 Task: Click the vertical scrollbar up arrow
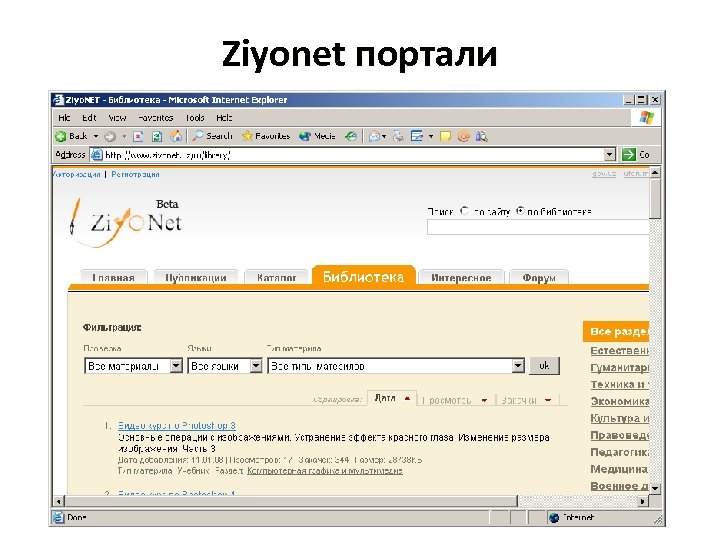click(655, 173)
